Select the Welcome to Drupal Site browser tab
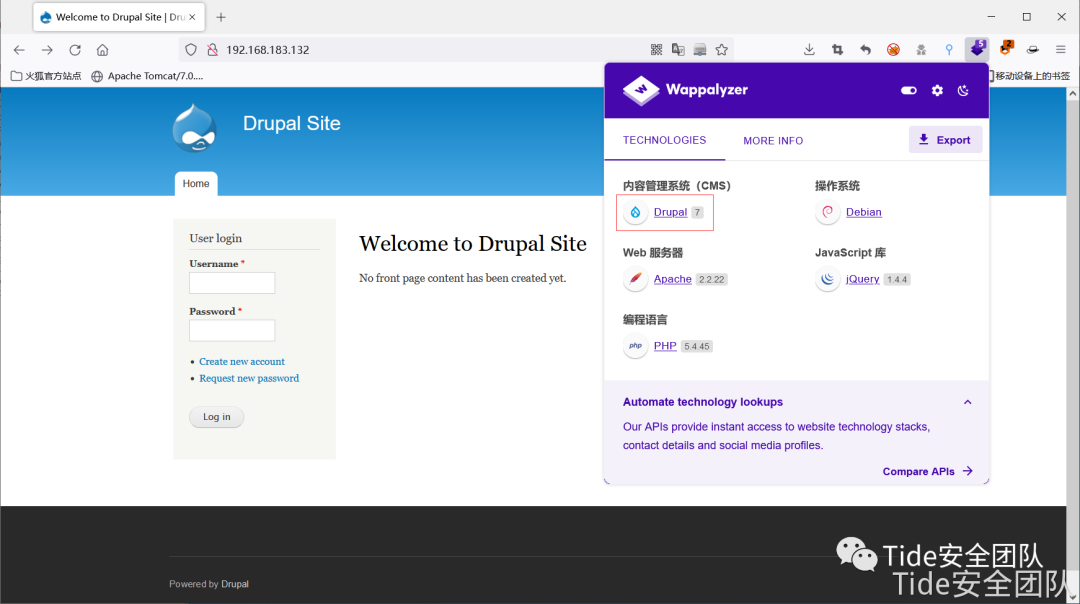Screen dimensions: 1080x604 119,17
